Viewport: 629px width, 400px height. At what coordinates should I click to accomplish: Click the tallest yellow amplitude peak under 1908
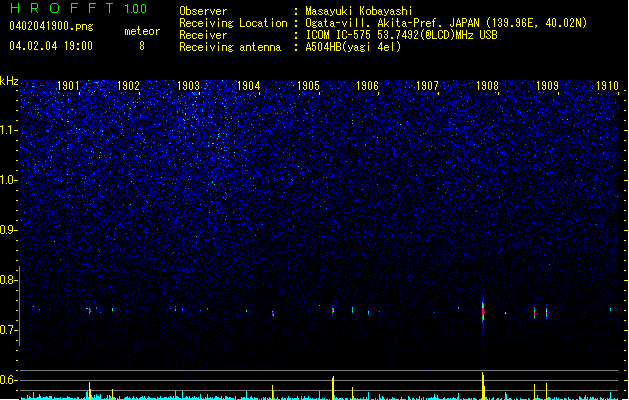(483, 386)
